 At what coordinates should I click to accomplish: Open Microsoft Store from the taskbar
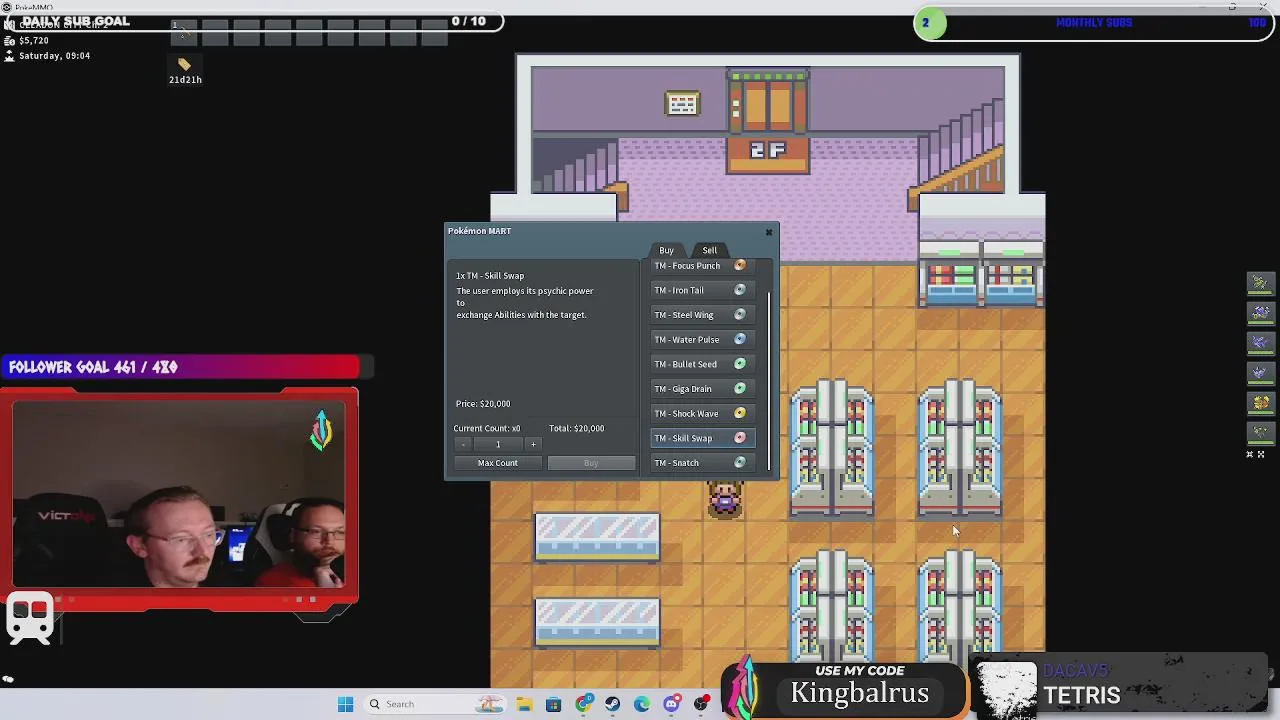[554, 704]
